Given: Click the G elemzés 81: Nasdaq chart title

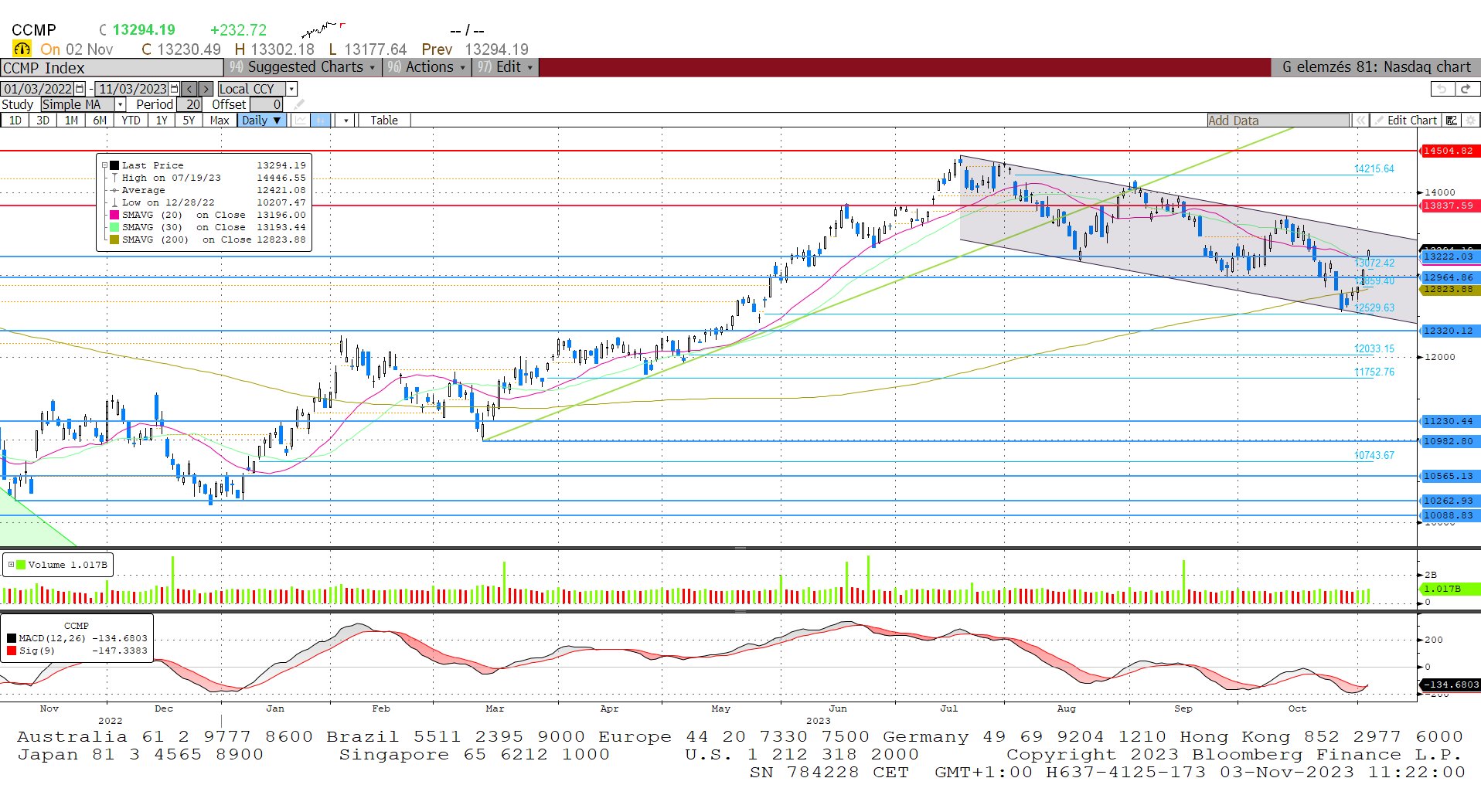Looking at the screenshot, I should [1376, 67].
